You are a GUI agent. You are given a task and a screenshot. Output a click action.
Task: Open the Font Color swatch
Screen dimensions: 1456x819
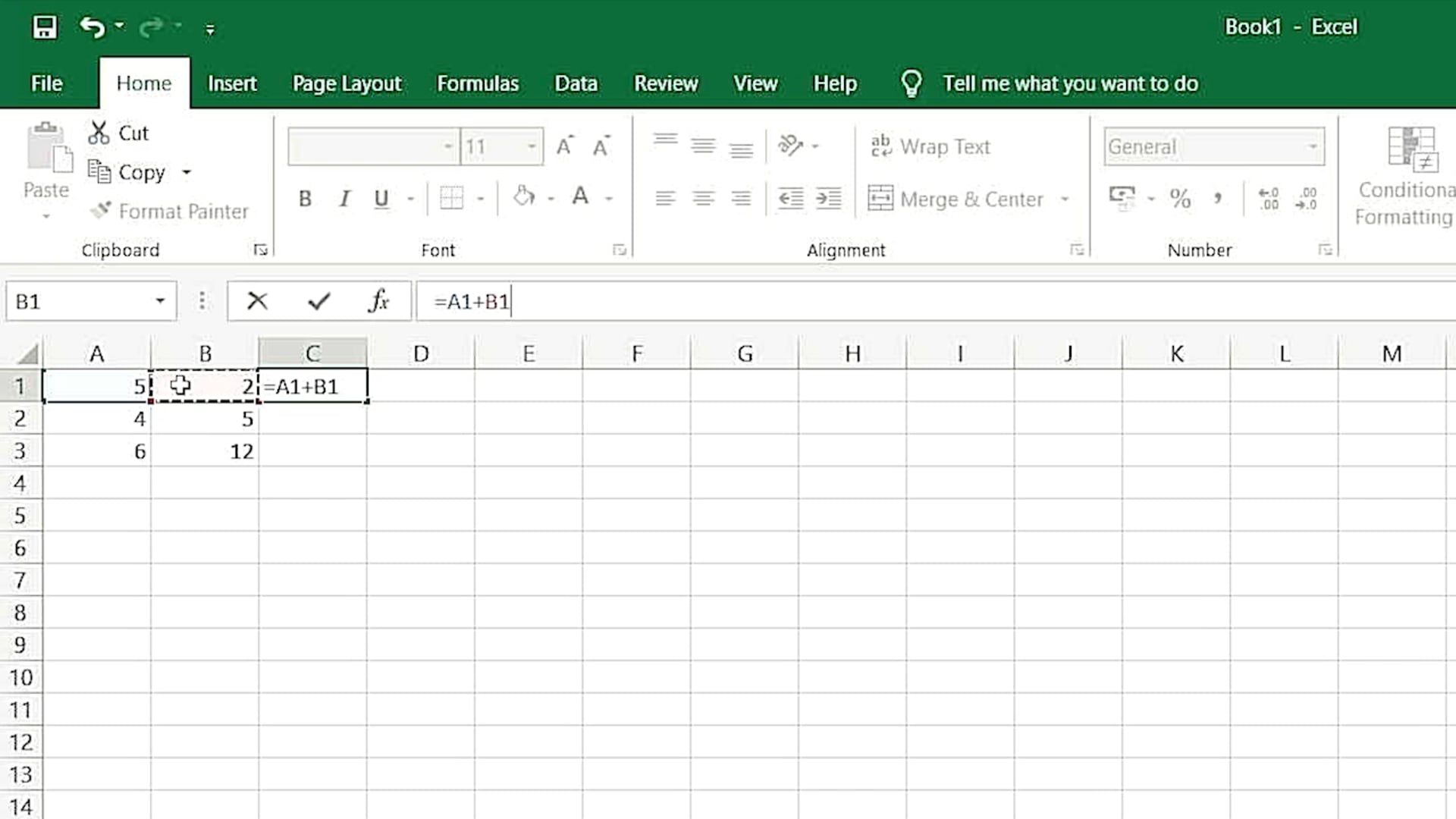(x=580, y=198)
